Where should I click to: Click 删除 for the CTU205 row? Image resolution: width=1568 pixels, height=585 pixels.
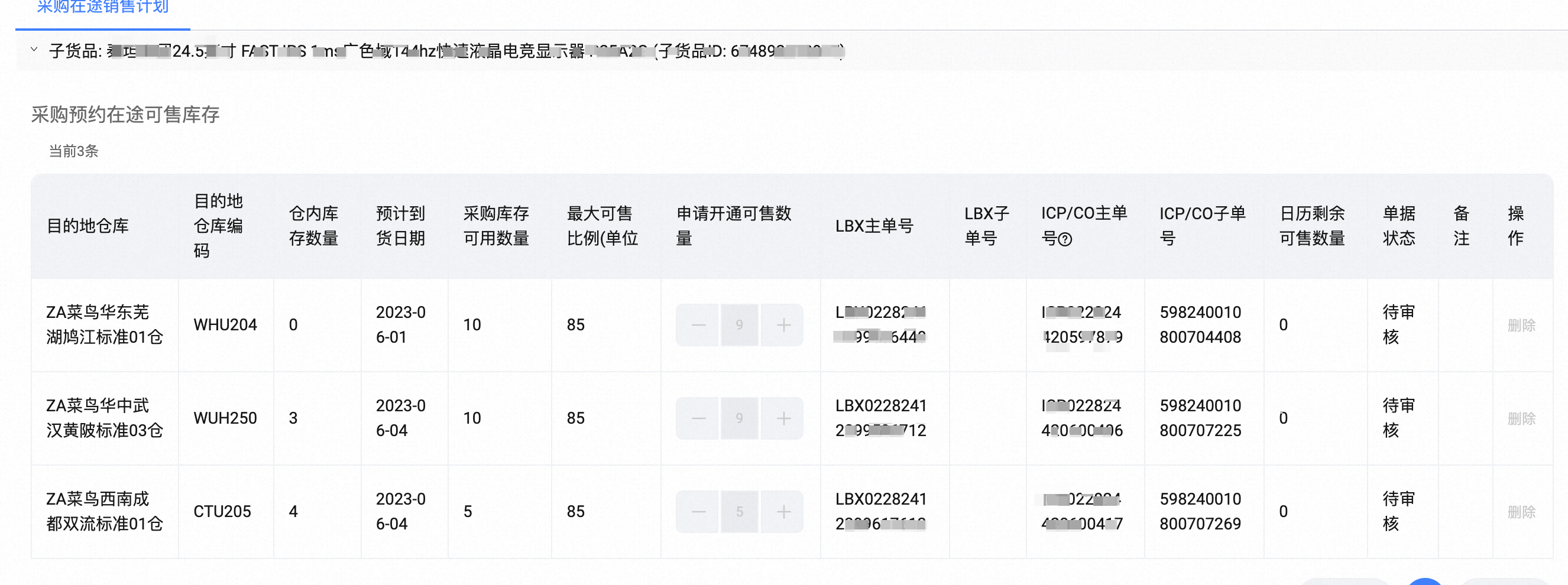[1521, 512]
